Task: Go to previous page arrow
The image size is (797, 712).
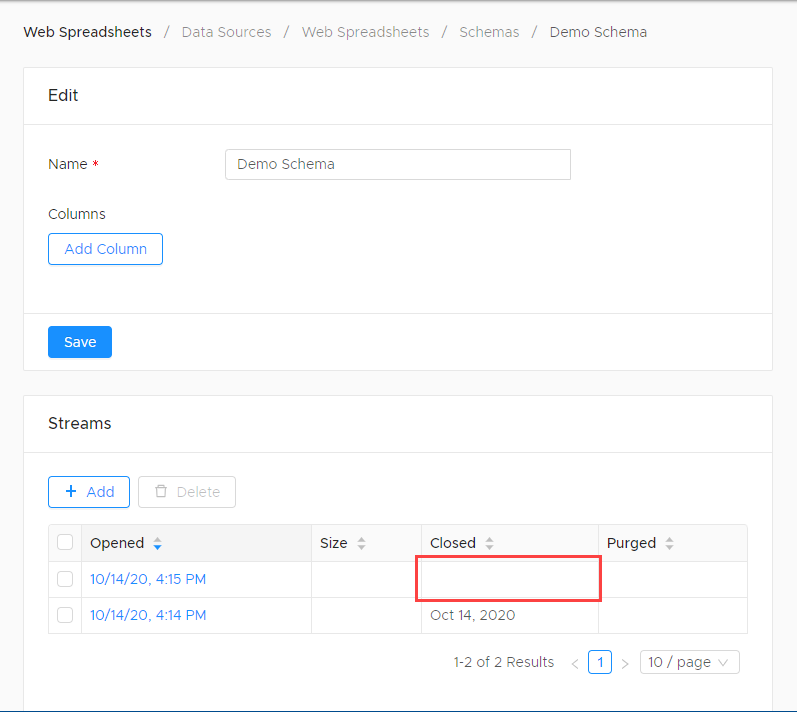Action: pos(575,663)
